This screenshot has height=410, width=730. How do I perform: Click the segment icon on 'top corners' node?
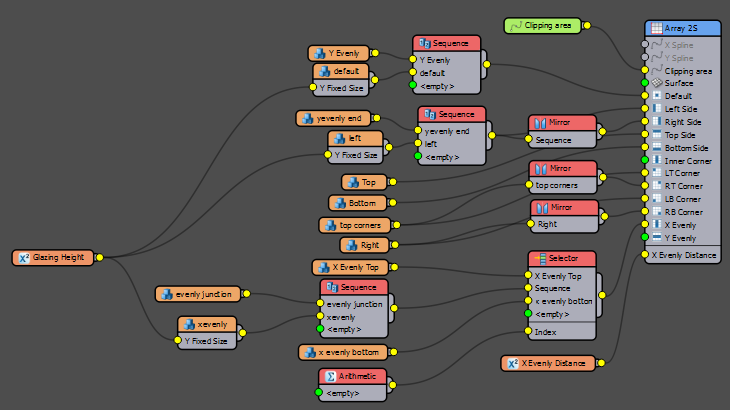[x=330, y=225]
